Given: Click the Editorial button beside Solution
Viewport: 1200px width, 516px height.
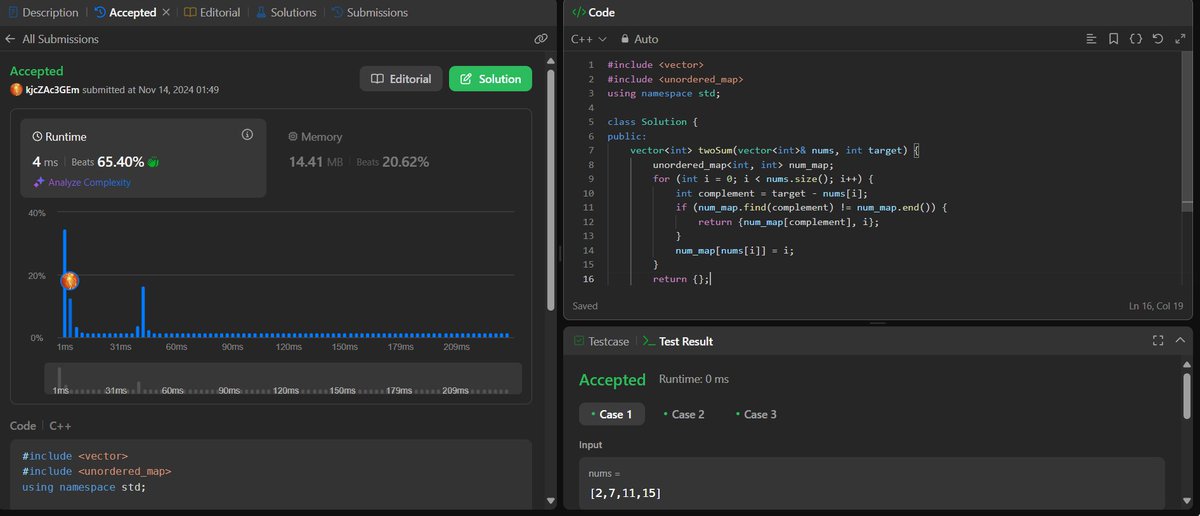Looking at the screenshot, I should [401, 79].
